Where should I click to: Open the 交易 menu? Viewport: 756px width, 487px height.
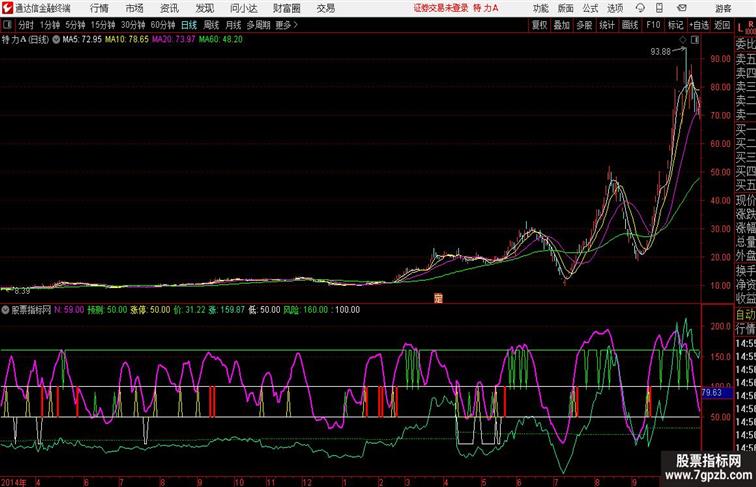tap(326, 8)
